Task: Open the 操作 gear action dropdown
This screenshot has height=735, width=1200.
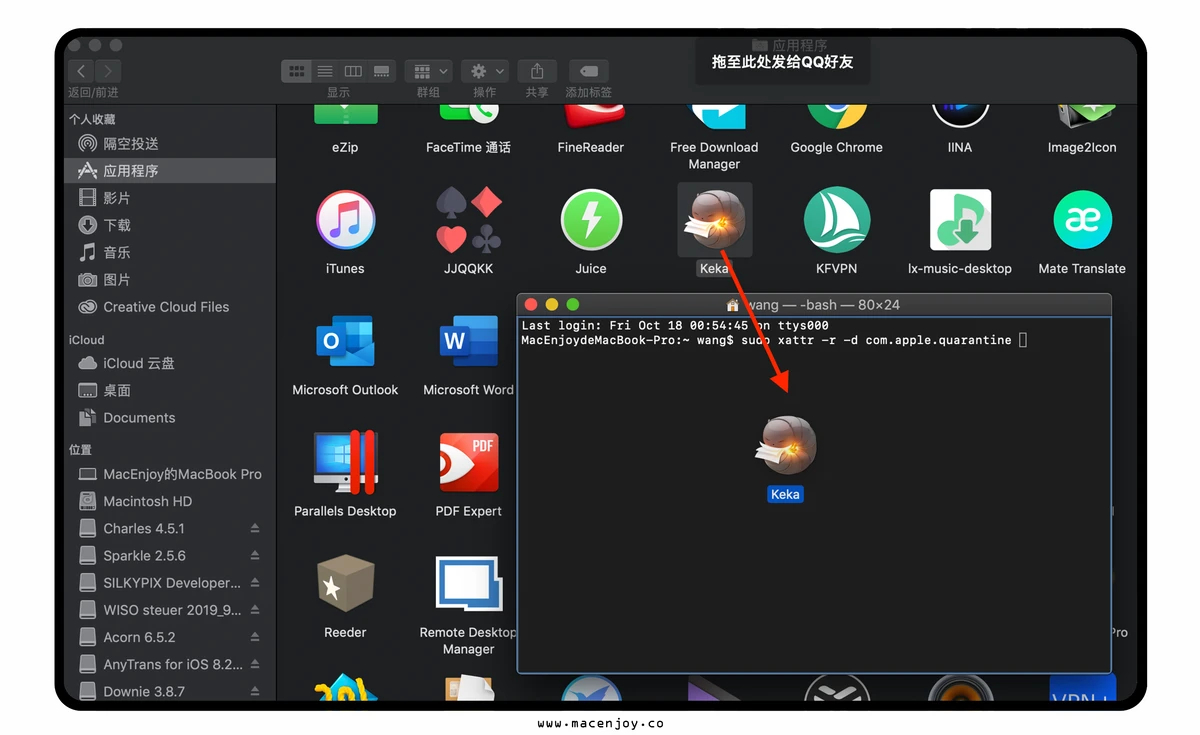Action: click(x=485, y=71)
